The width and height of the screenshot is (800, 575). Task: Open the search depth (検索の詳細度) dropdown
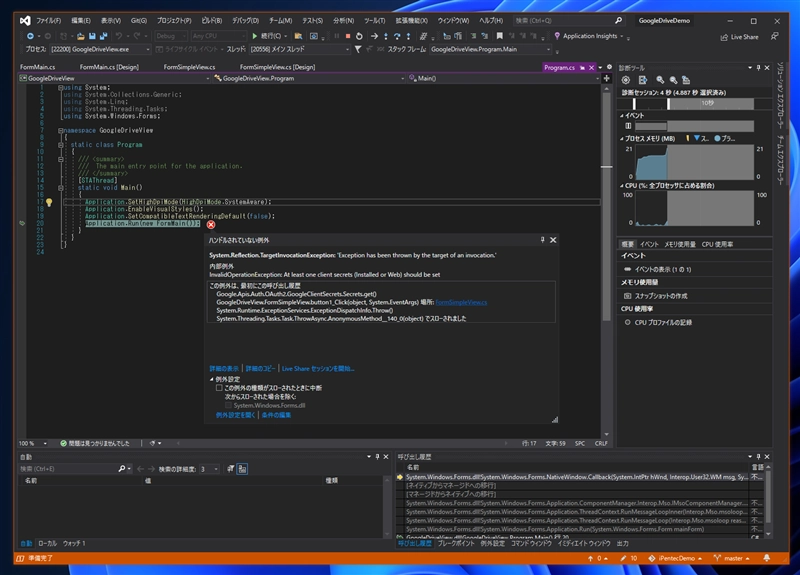pos(209,469)
